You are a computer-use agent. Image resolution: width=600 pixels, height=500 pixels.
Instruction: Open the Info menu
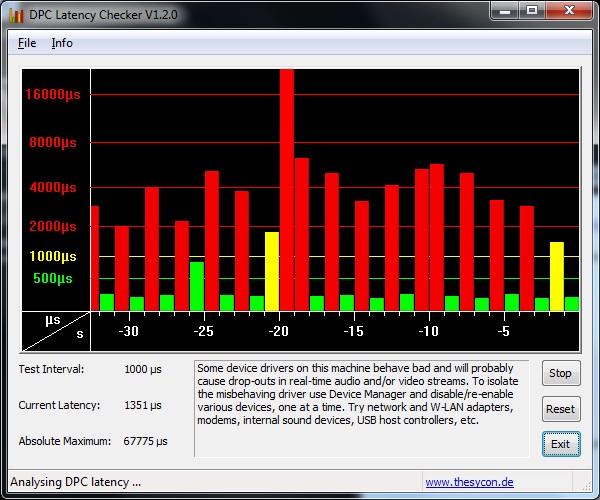point(62,43)
